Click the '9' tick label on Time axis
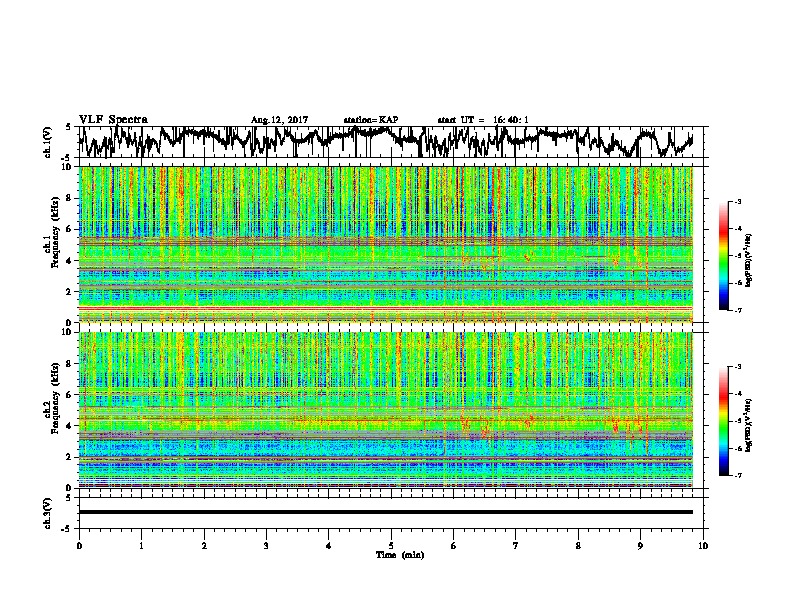This screenshot has width=792, height=612. tap(640, 546)
